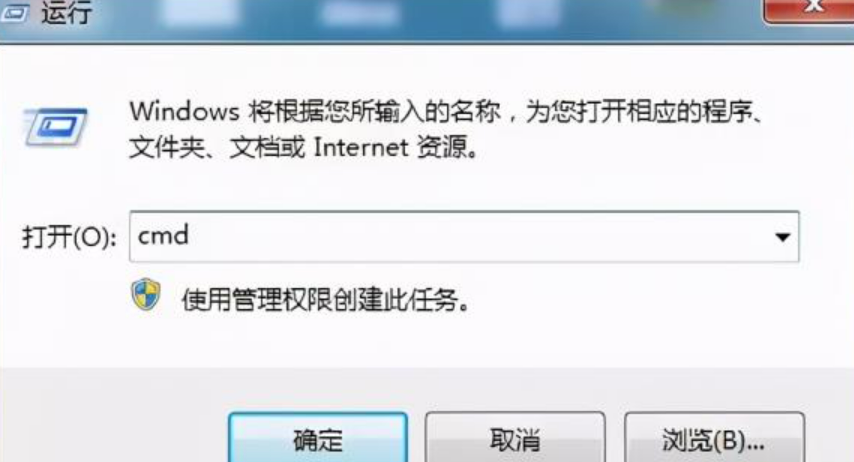The height and width of the screenshot is (462, 854).
Task: Open the file browser with 浏览(B)... button
Action: [714, 438]
